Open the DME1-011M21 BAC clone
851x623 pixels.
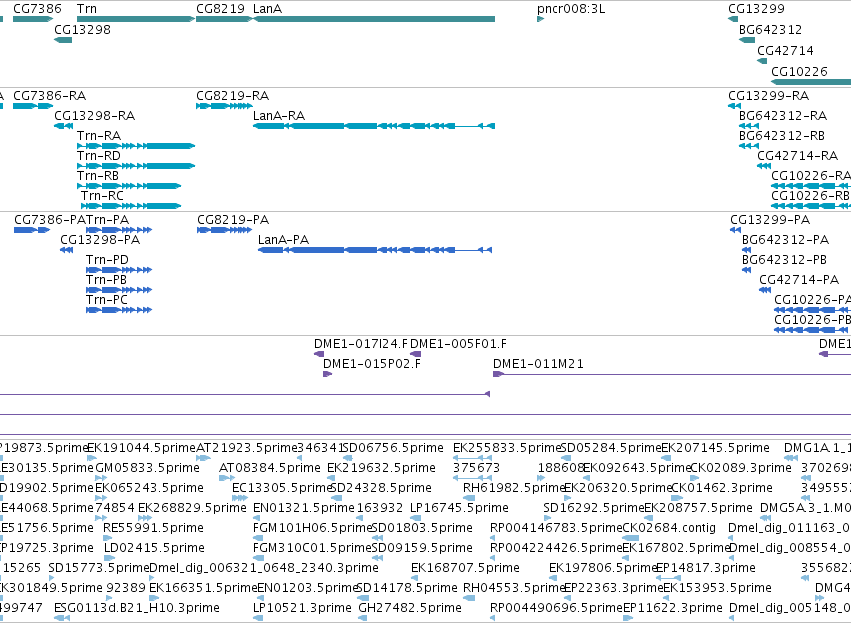pyautogui.click(x=672, y=374)
